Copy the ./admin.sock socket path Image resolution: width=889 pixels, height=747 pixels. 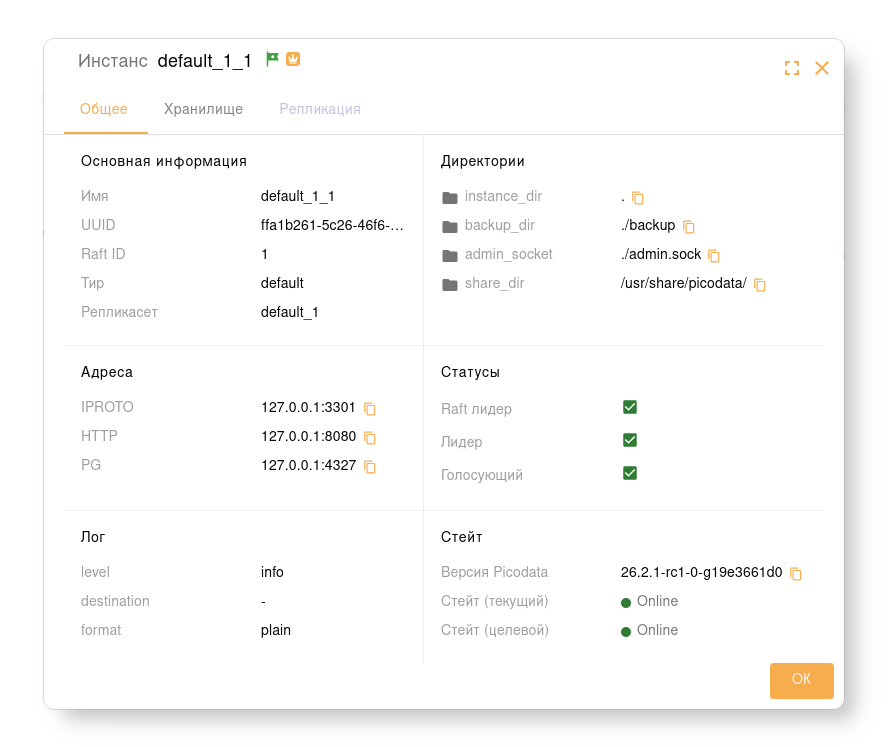coord(714,256)
